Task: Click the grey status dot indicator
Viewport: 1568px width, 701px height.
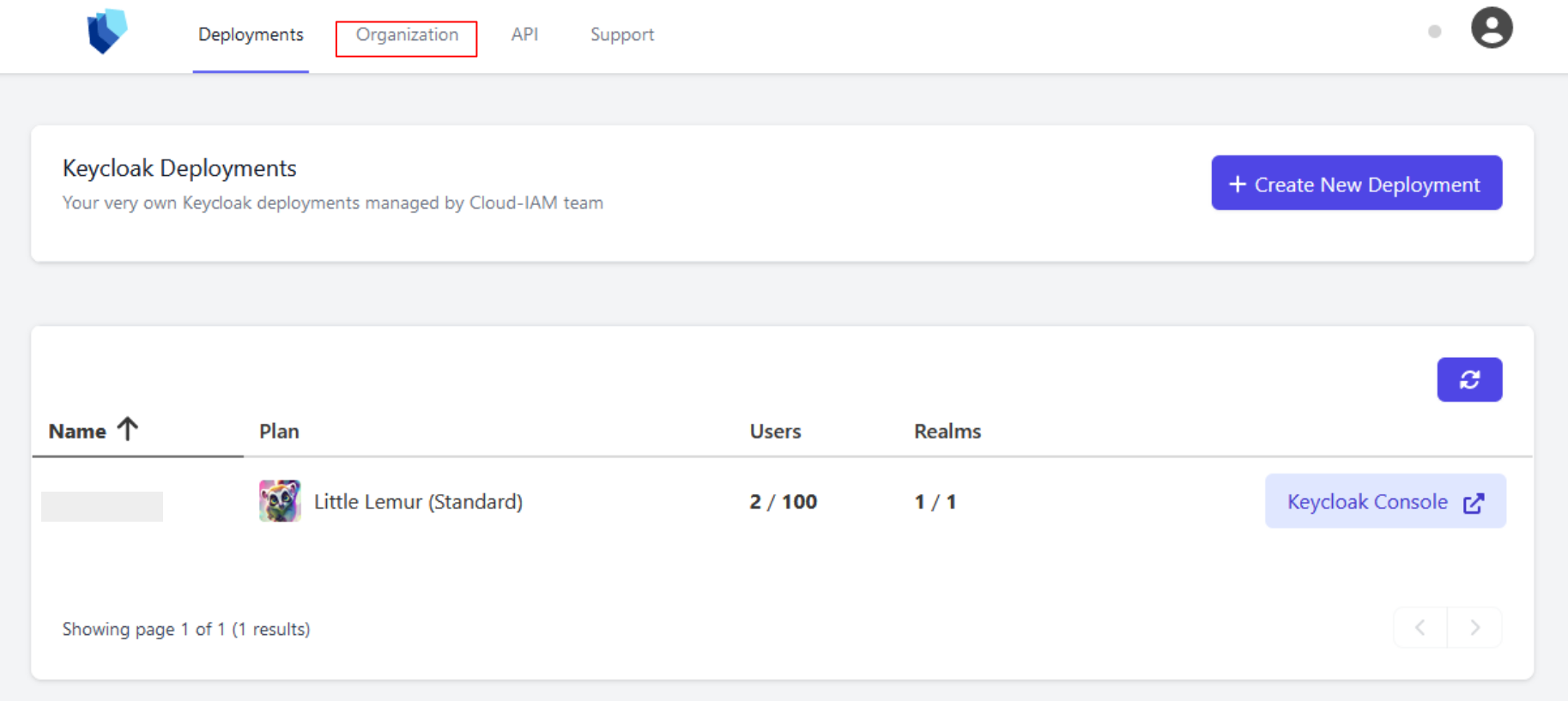Action: pos(1434,32)
